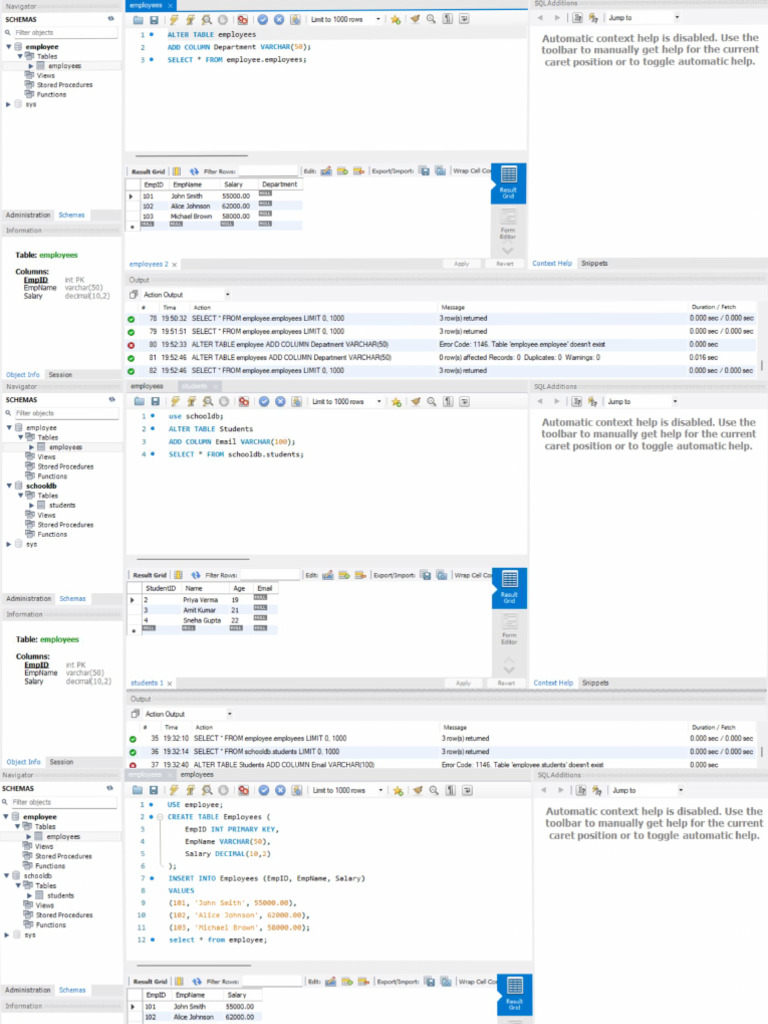Export recordset icon in Department result grid

(x=424, y=171)
